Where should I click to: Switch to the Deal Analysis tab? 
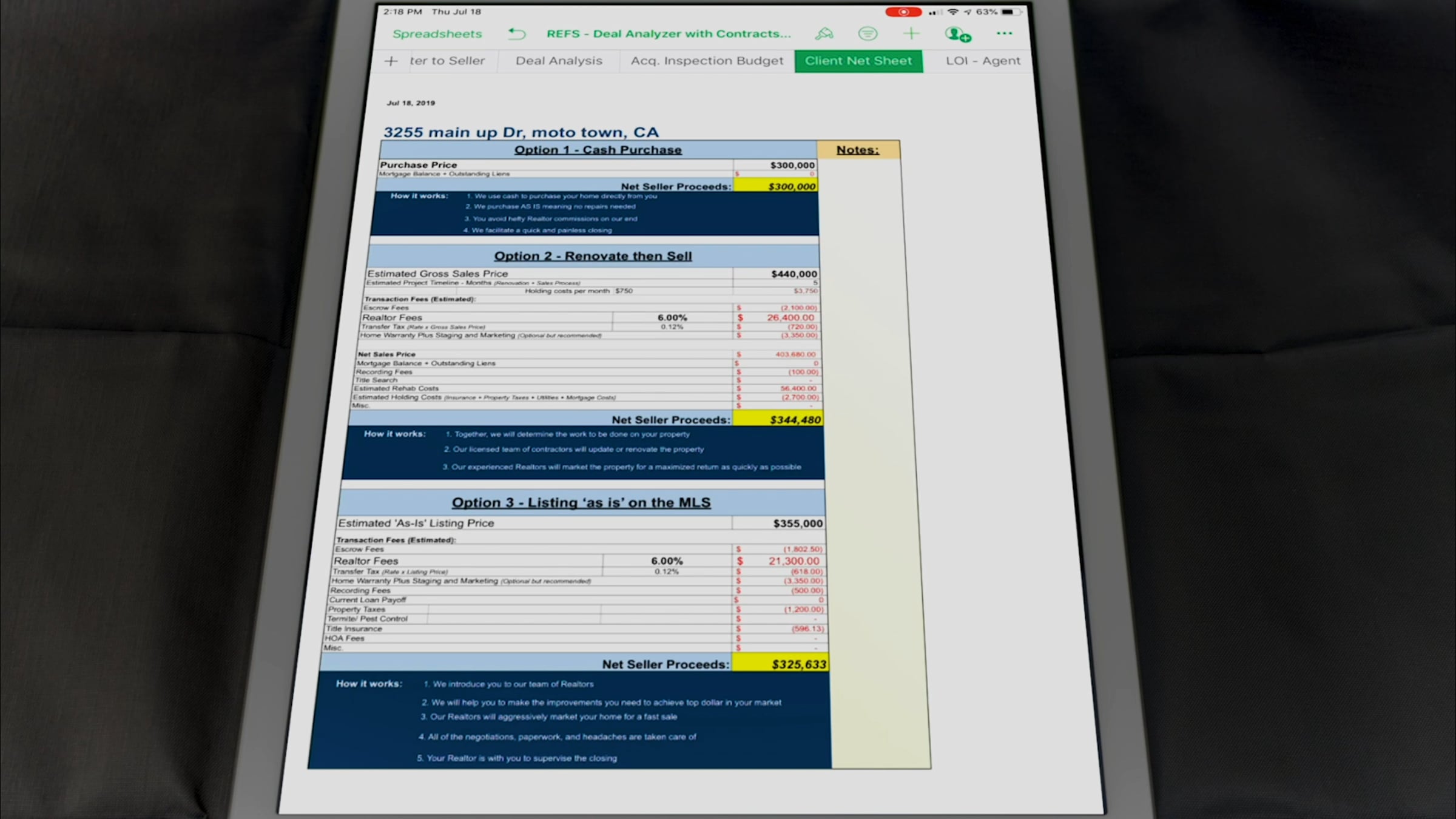(x=559, y=61)
